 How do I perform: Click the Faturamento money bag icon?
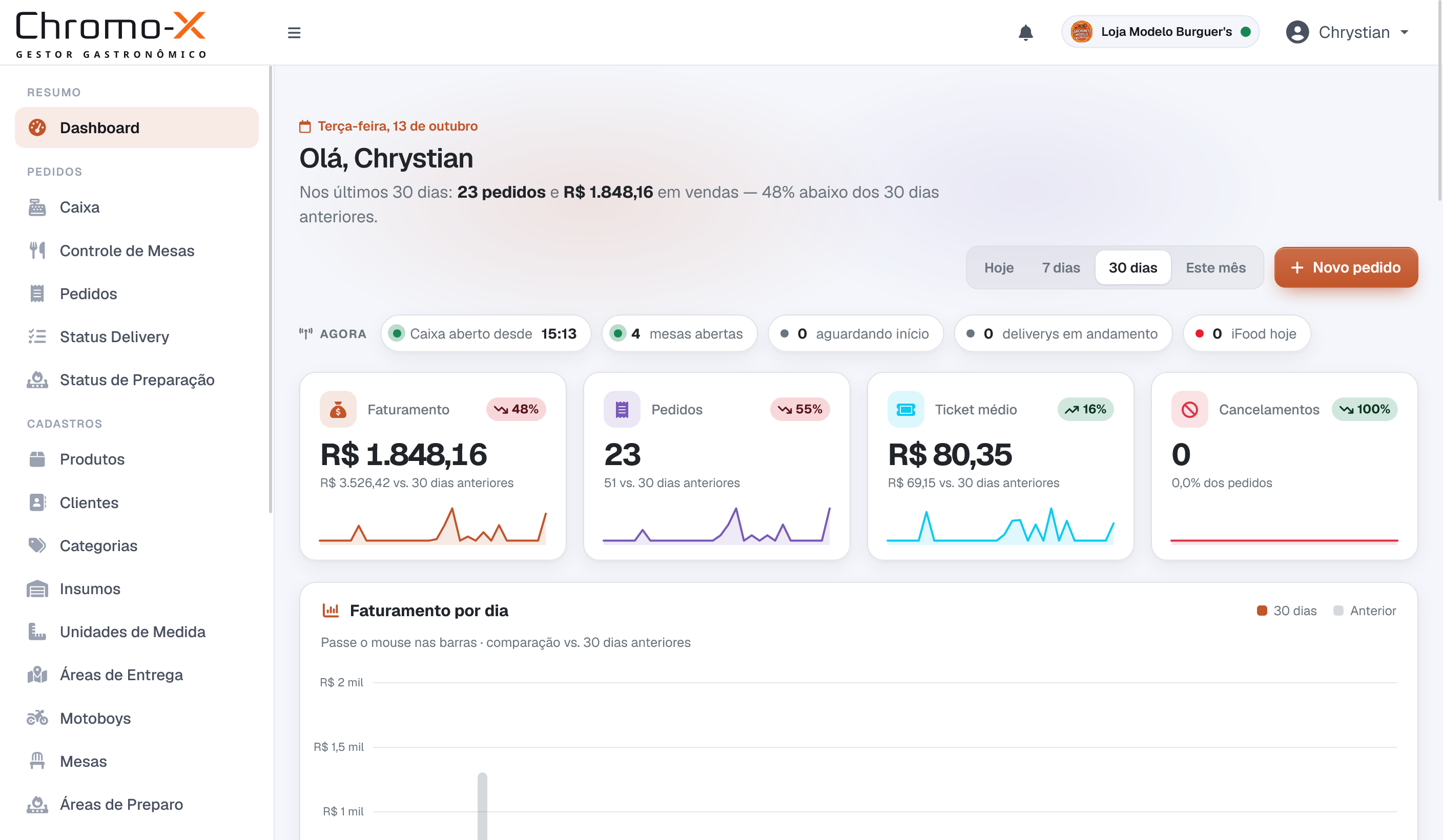coord(338,409)
